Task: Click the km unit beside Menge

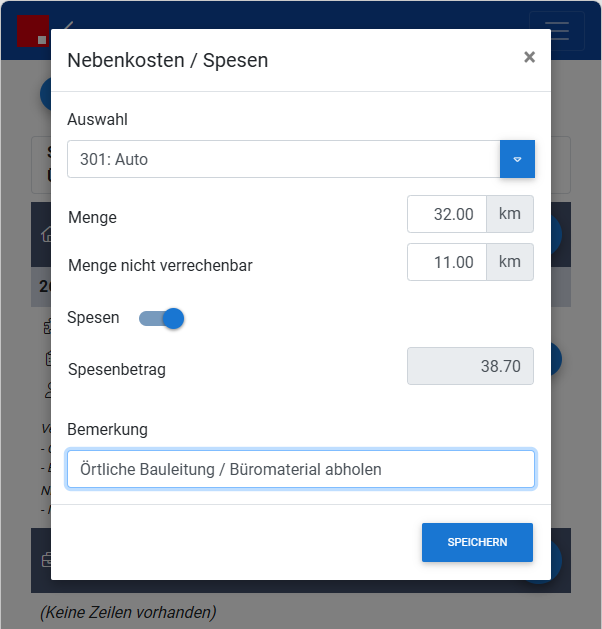Action: tap(510, 214)
